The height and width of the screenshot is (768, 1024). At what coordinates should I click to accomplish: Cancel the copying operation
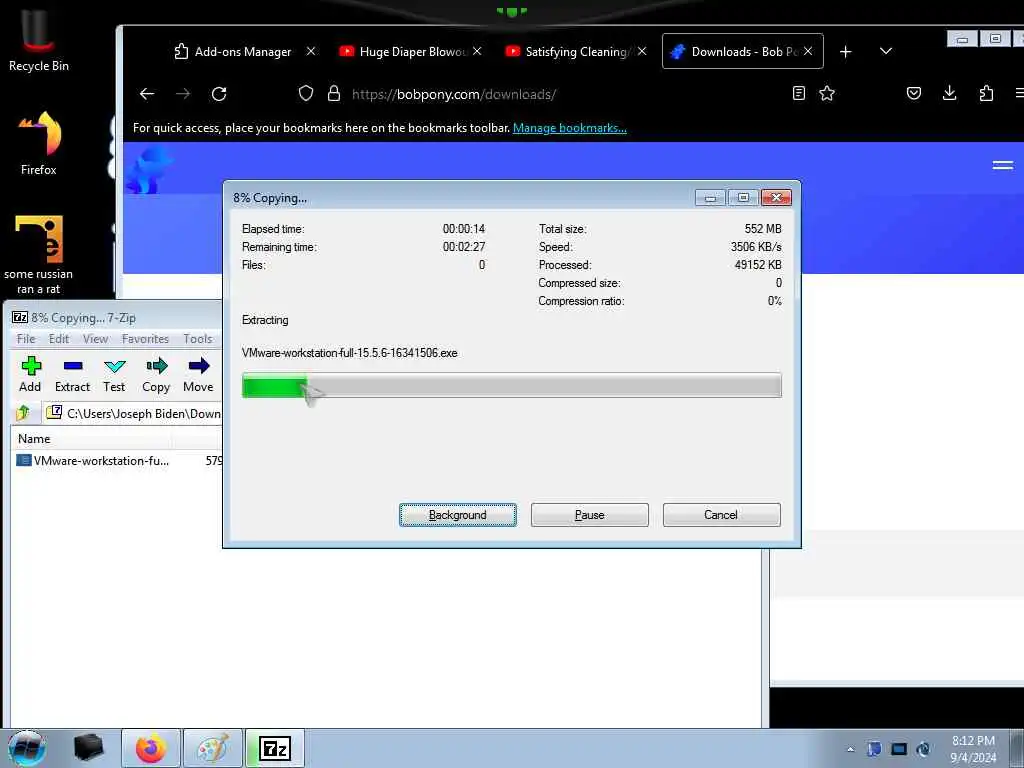click(721, 515)
